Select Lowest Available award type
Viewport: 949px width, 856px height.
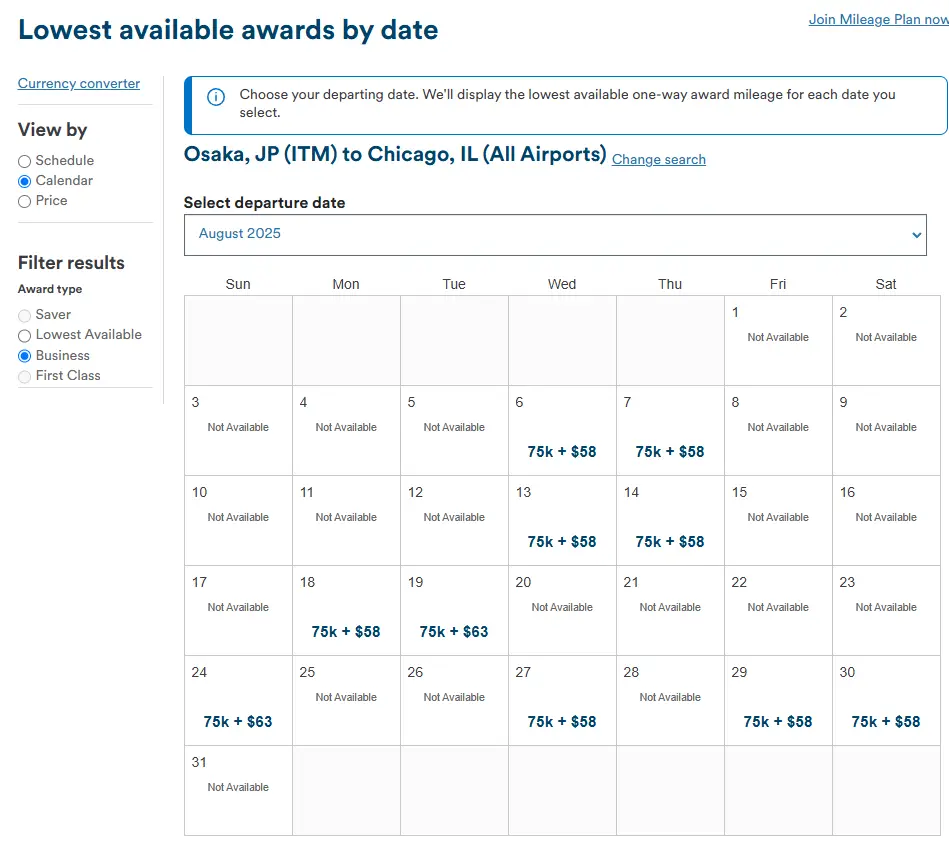tap(24, 336)
